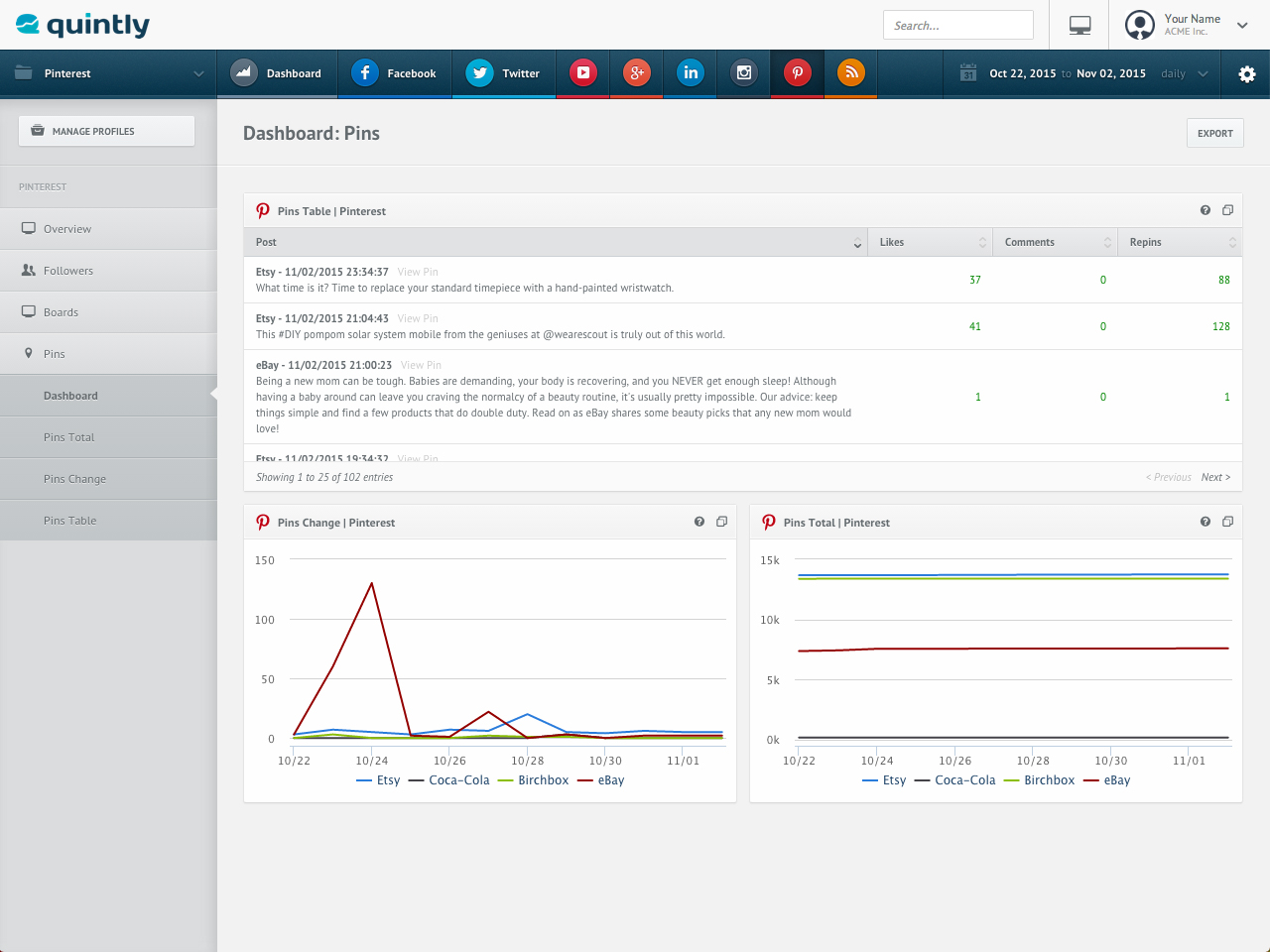The image size is (1270, 952).
Task: Click repins value 128 in table
Action: click(x=1220, y=326)
